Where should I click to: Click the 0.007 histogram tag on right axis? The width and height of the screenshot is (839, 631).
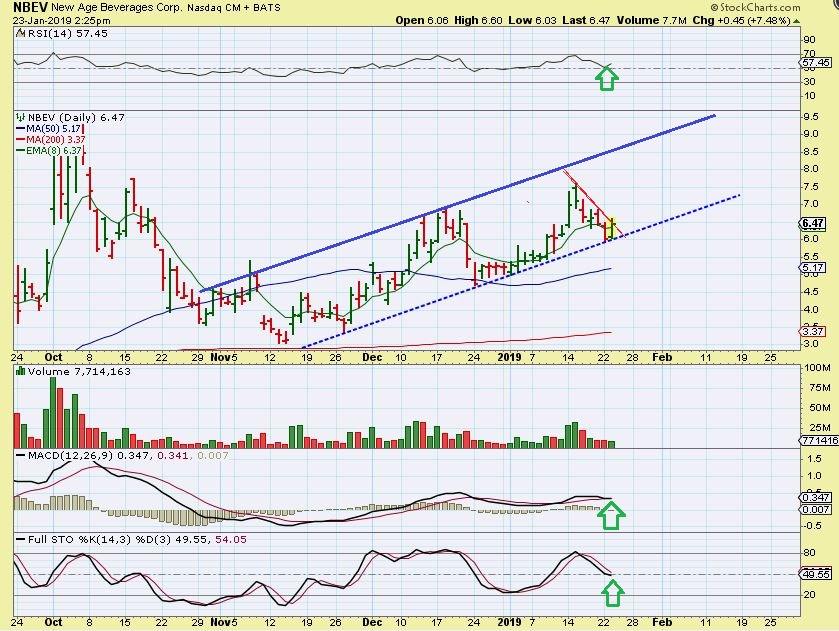point(817,510)
